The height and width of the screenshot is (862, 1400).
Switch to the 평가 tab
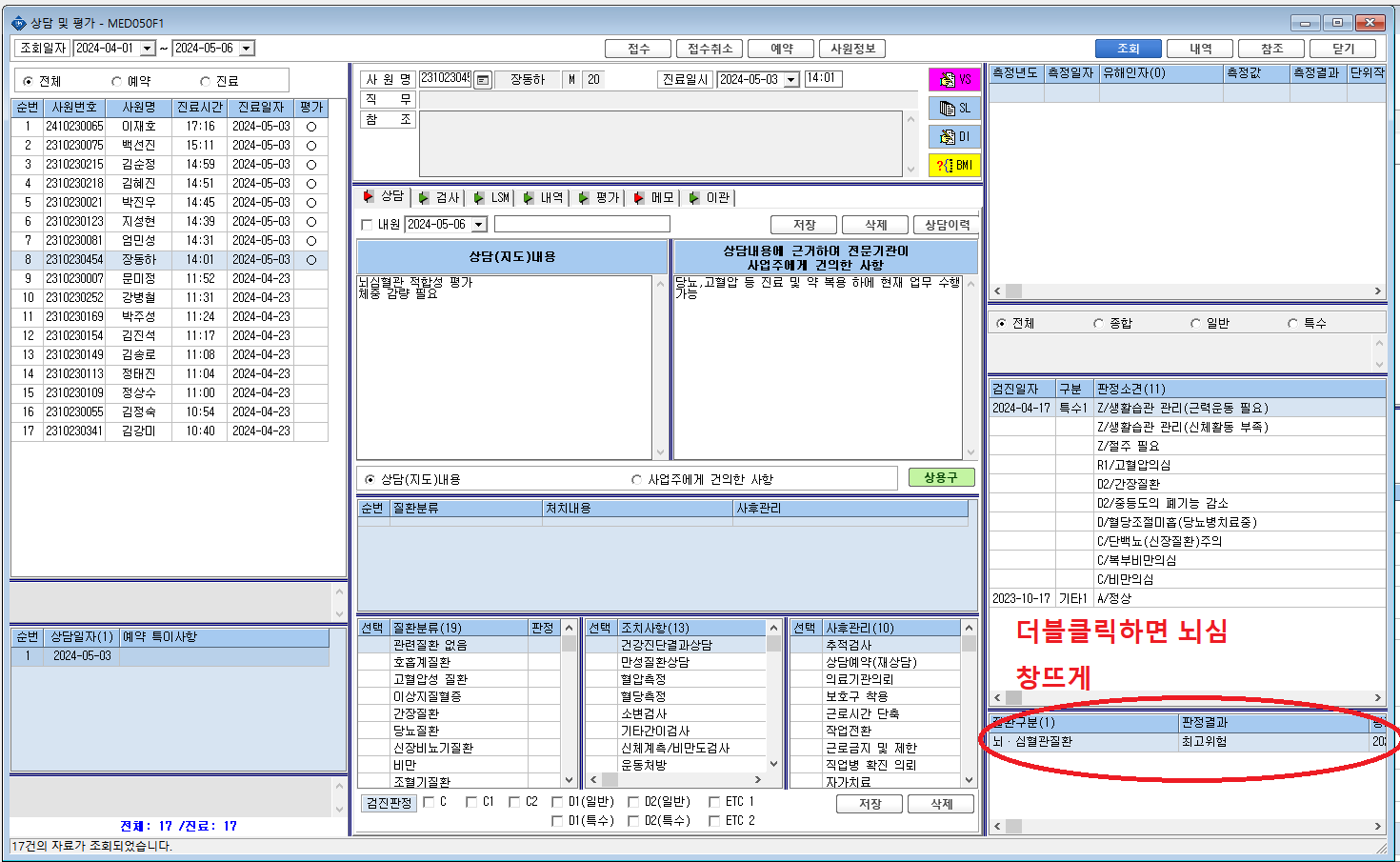599,198
